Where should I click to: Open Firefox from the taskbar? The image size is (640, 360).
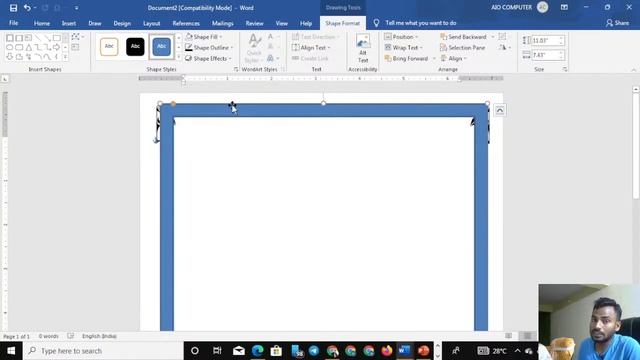pos(387,351)
